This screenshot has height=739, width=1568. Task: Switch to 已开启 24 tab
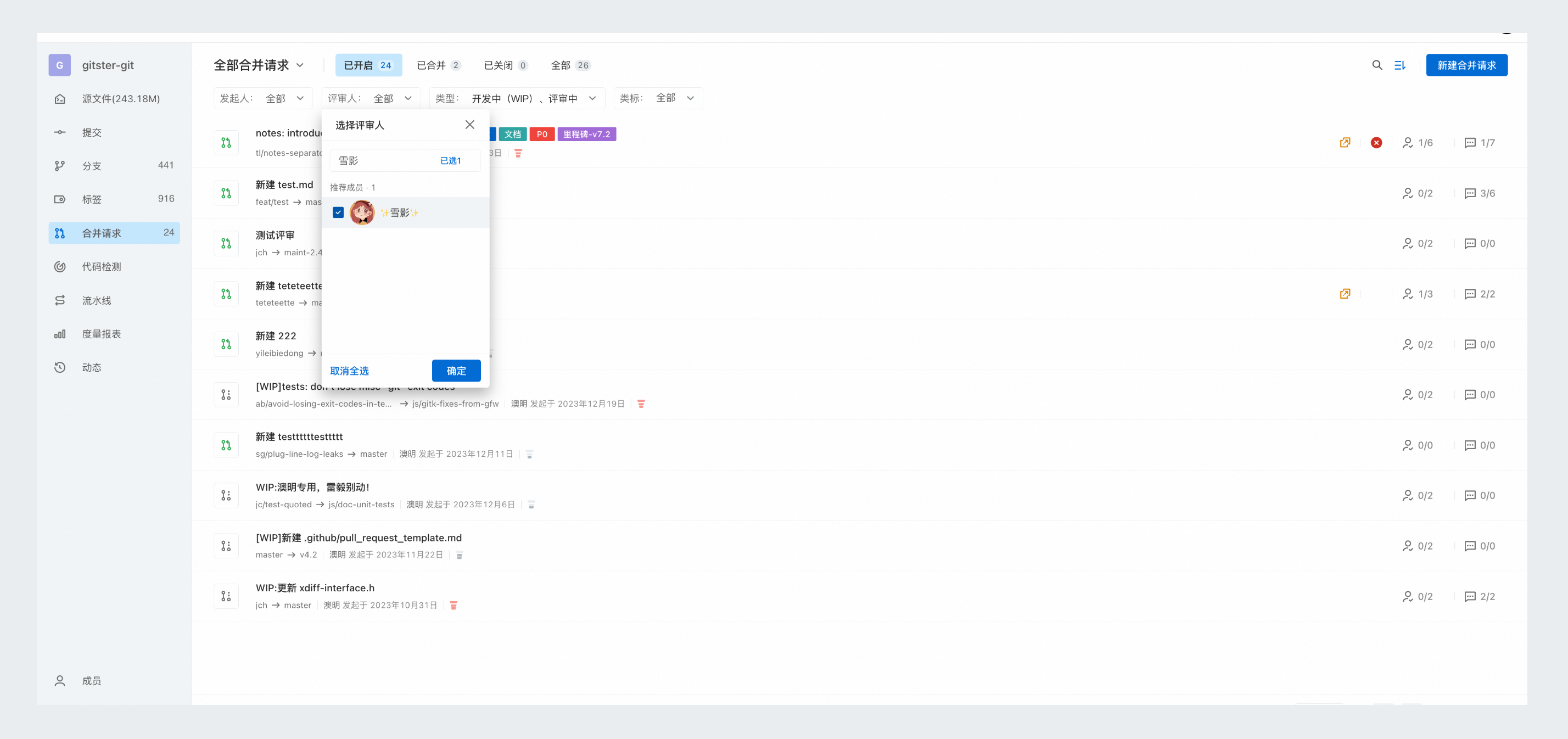(x=368, y=65)
